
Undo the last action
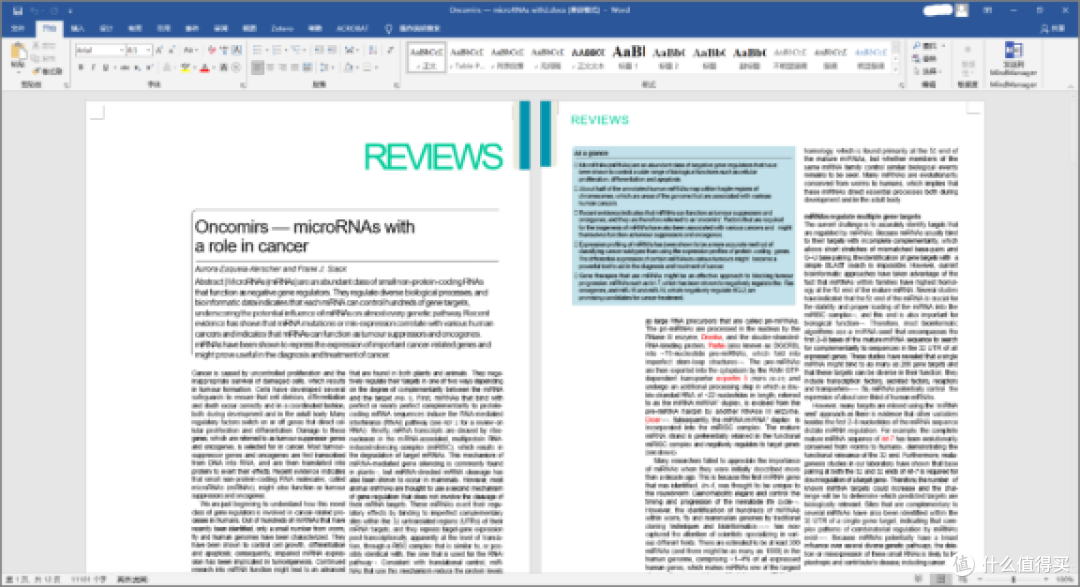tap(35, 10)
